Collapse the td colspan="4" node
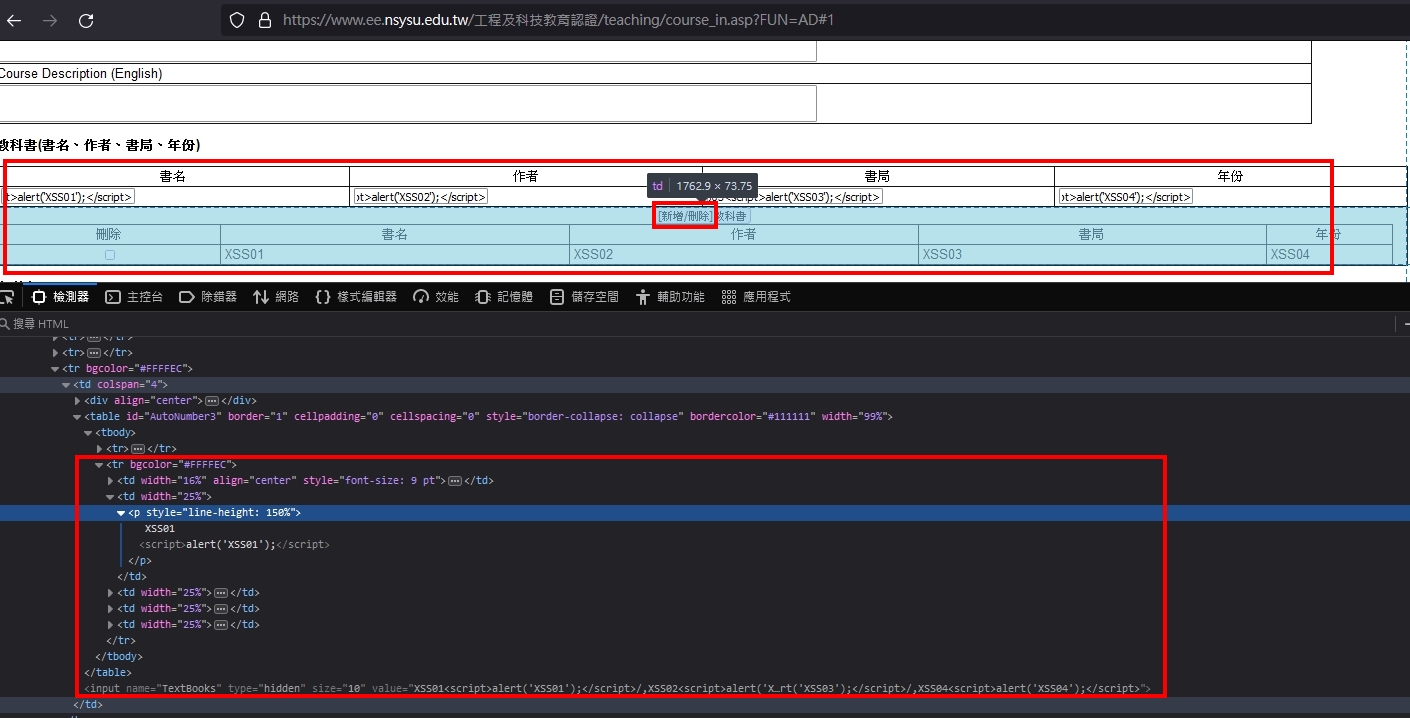The image size is (1410, 718). coord(66,384)
